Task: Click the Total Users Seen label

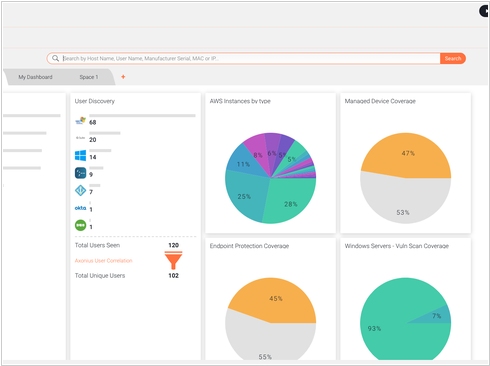Action: tap(97, 245)
